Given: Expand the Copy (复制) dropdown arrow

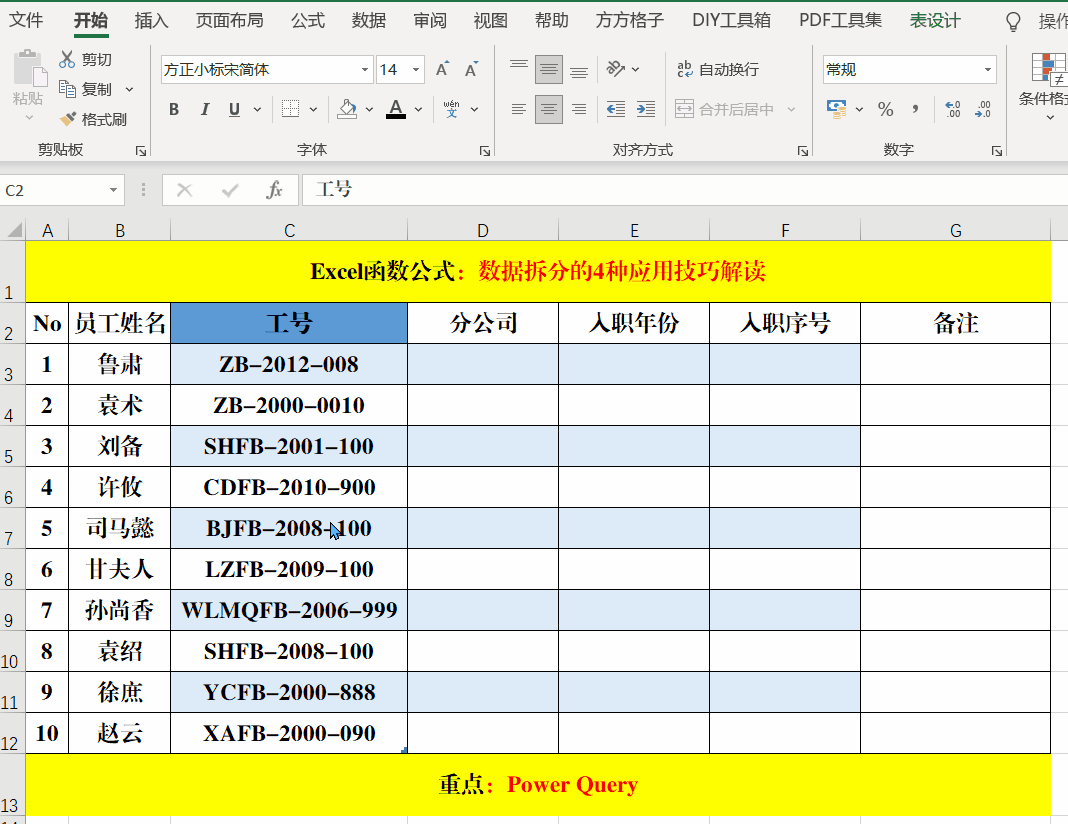Looking at the screenshot, I should (x=129, y=89).
